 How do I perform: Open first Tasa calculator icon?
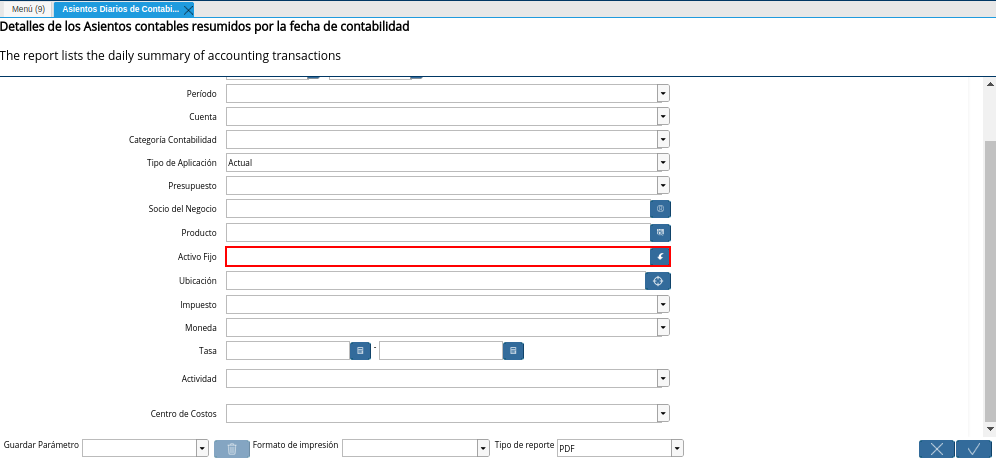pos(360,350)
